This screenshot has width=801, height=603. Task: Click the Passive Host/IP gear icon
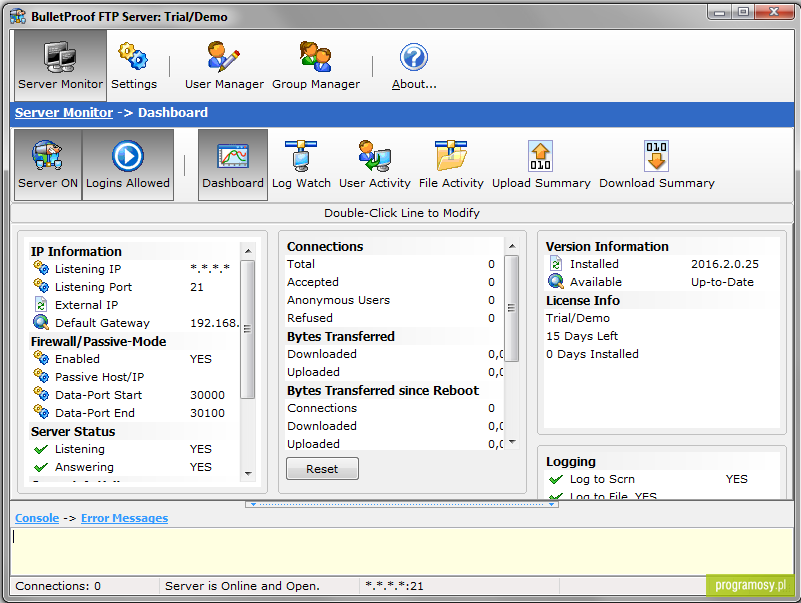[41, 376]
